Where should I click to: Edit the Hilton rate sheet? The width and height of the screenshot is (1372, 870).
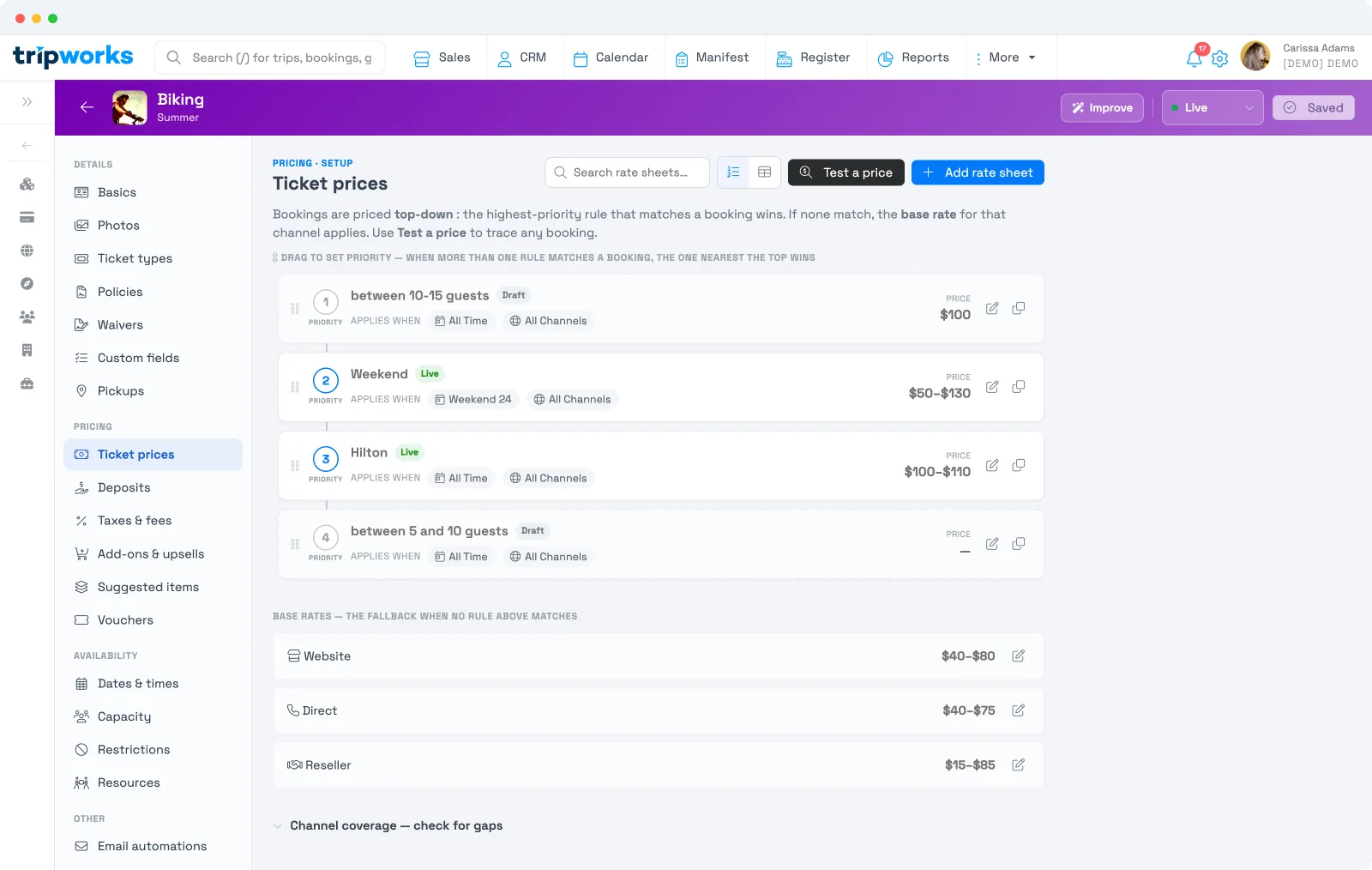(x=992, y=465)
